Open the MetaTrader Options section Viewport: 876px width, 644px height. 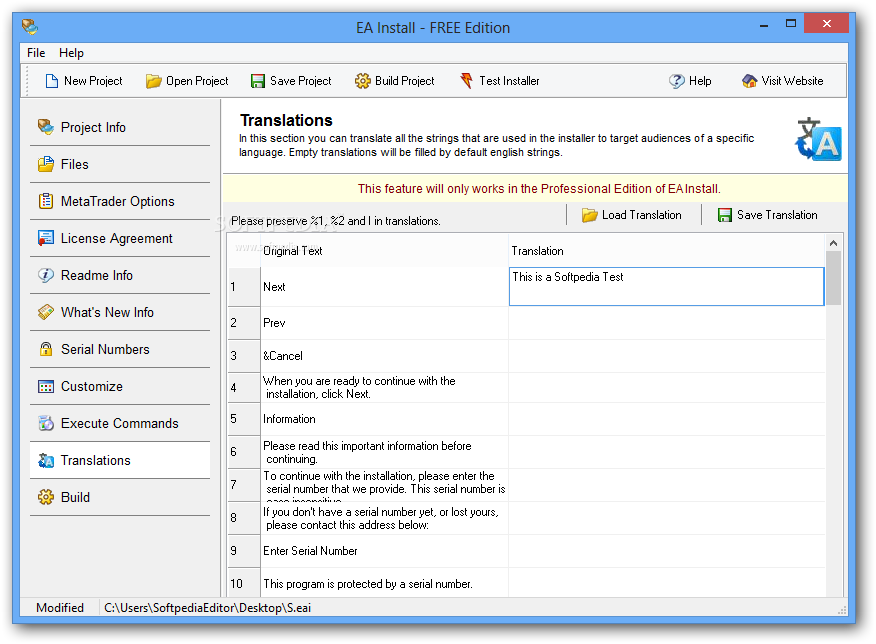pyautogui.click(x=117, y=201)
